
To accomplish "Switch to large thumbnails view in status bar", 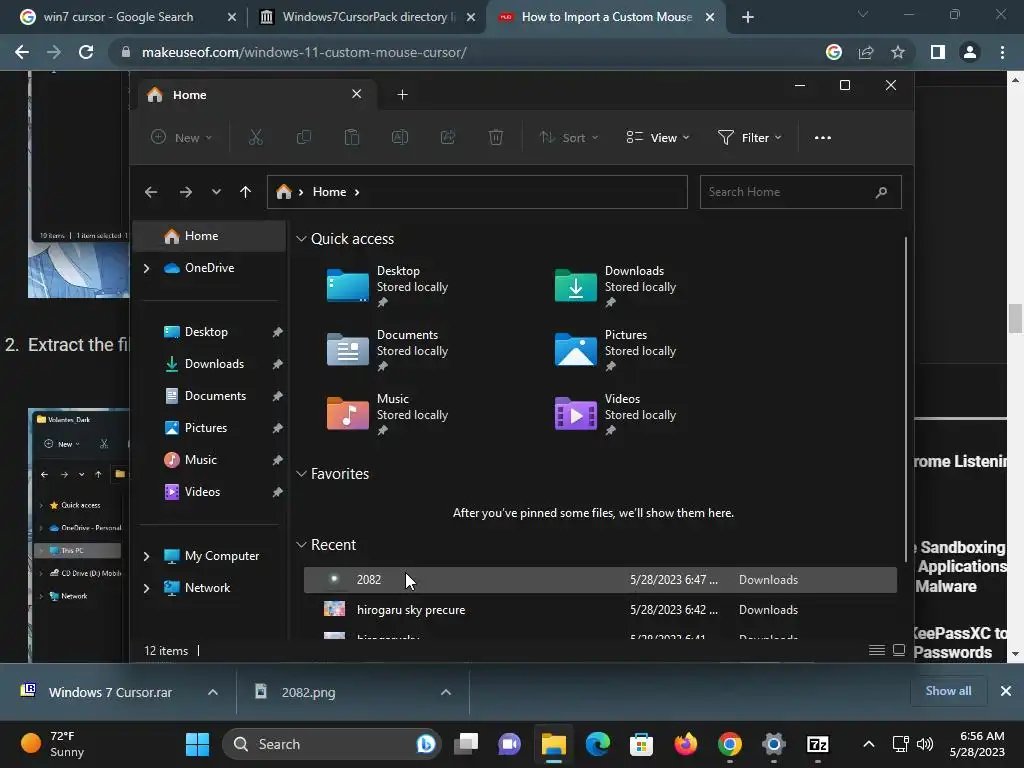I will coord(899,650).
